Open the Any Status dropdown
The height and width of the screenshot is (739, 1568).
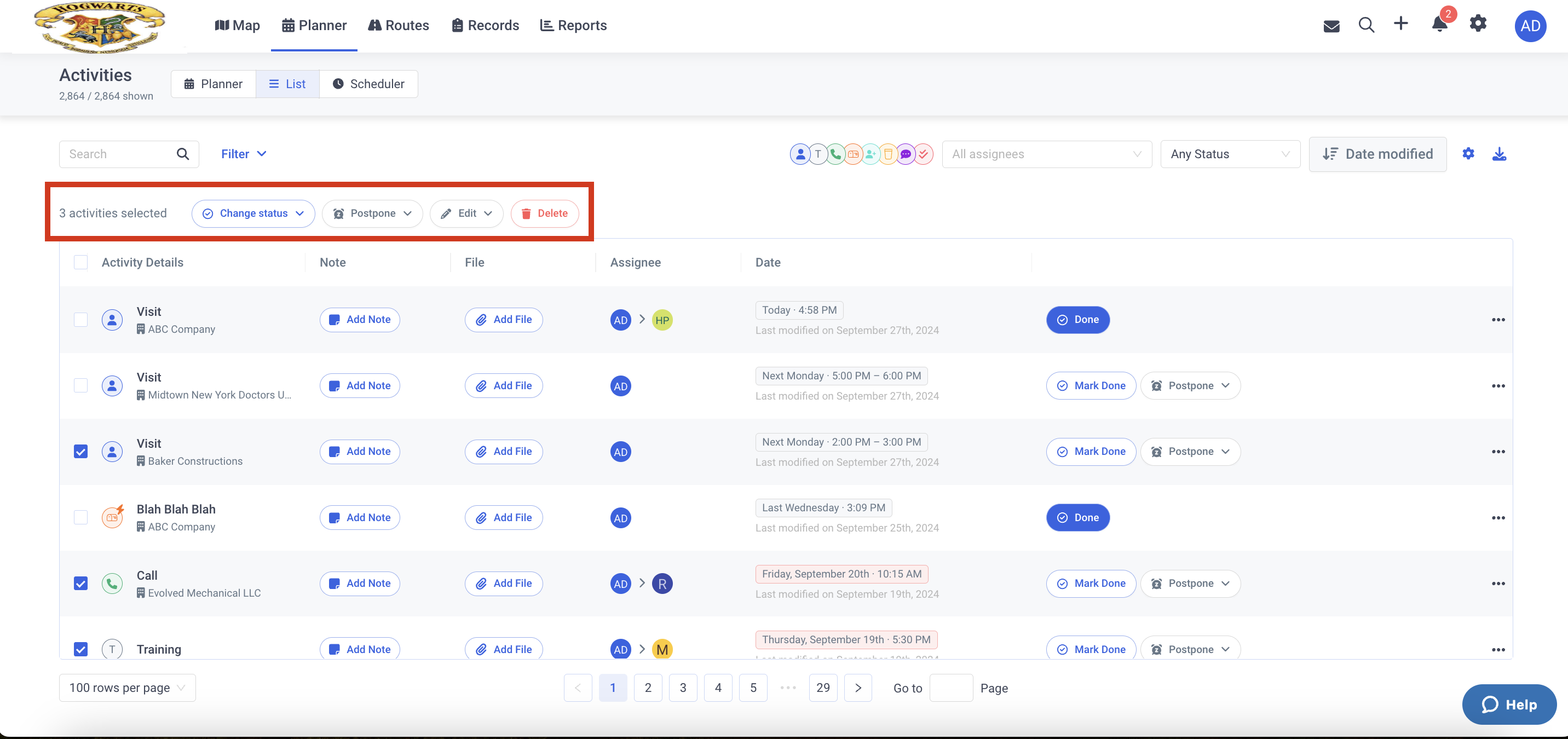click(x=1230, y=154)
